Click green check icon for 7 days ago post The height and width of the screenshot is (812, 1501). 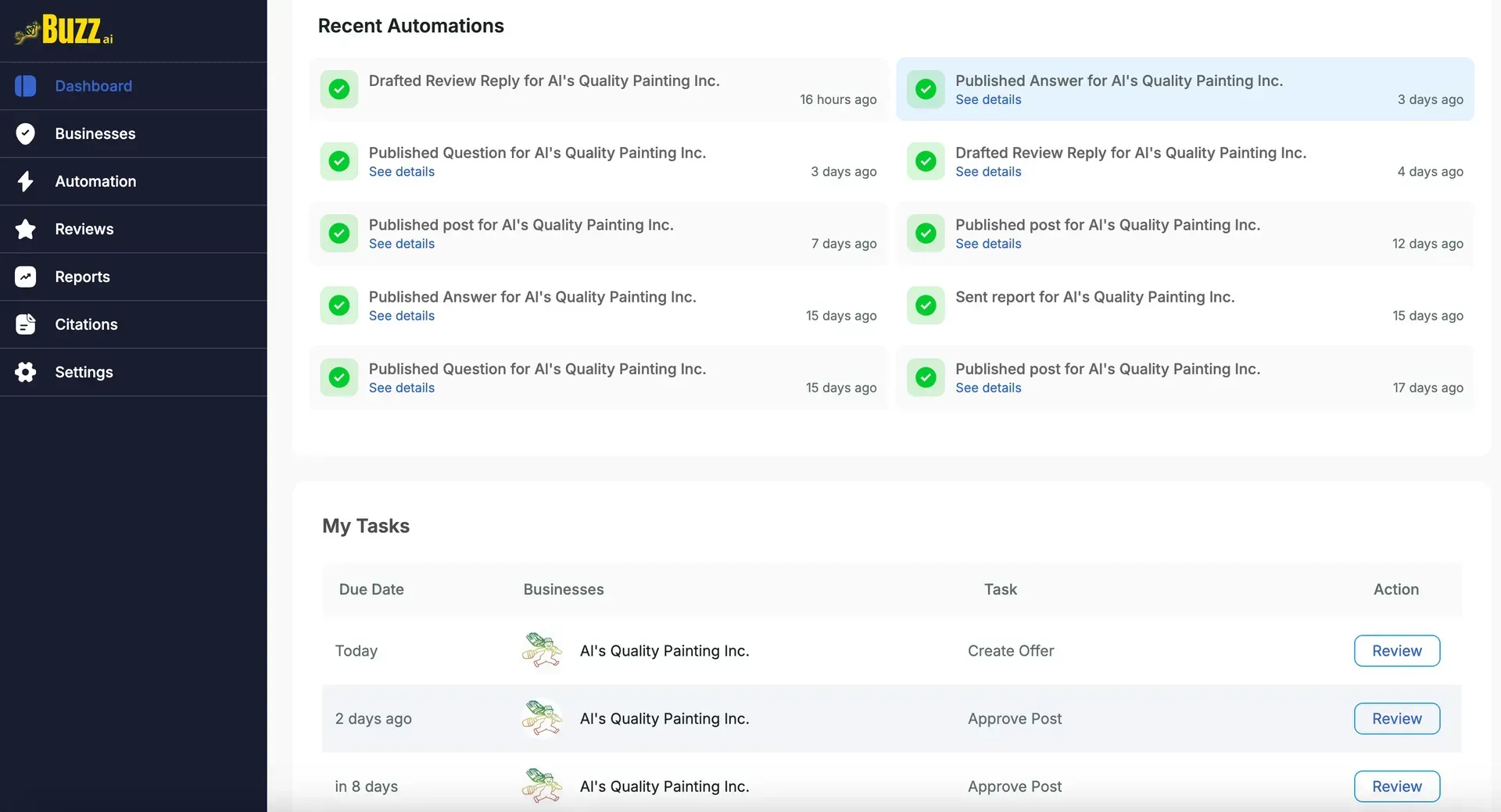tap(339, 233)
